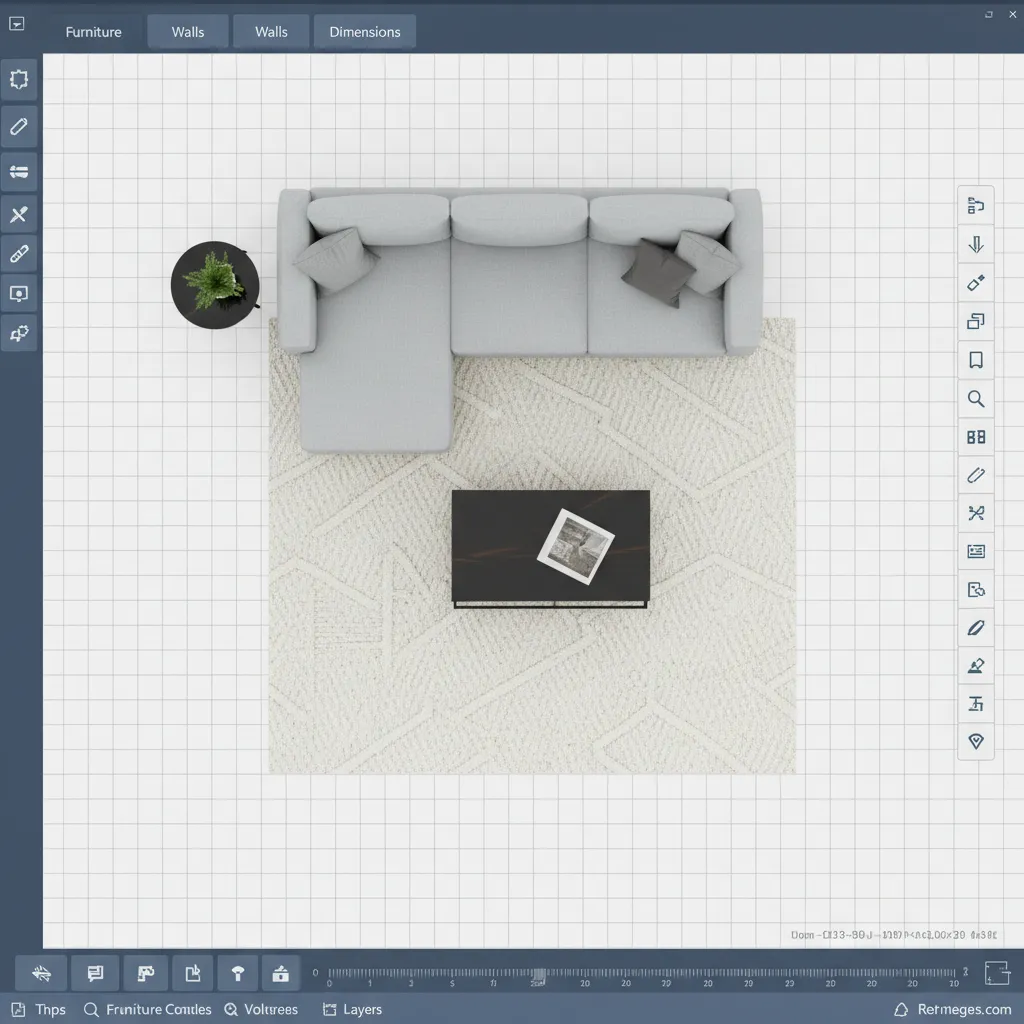Click the shuffle crossed arrows icon
This screenshot has height=1024, width=1024.
coord(976,513)
